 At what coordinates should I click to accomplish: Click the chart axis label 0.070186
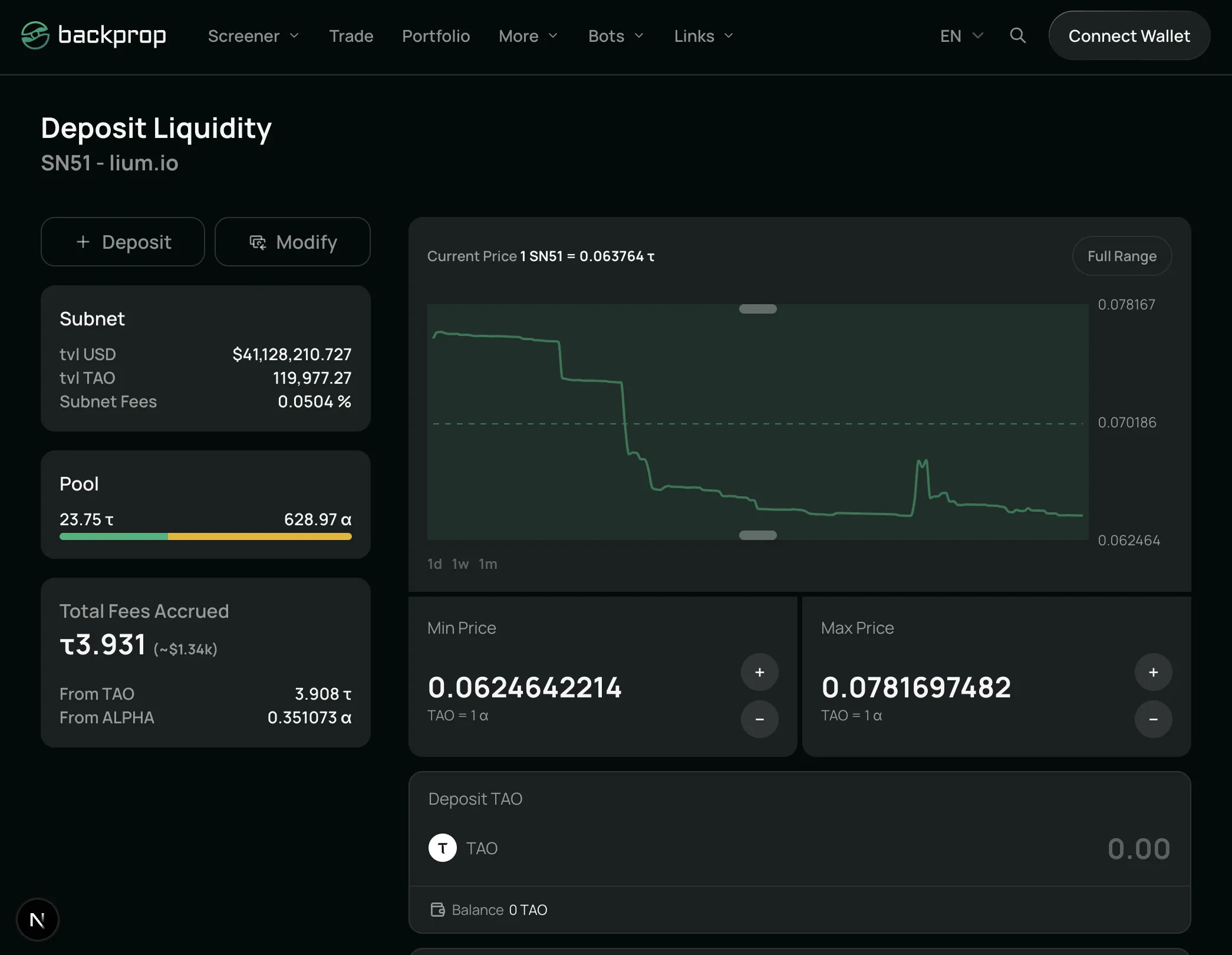[1126, 423]
